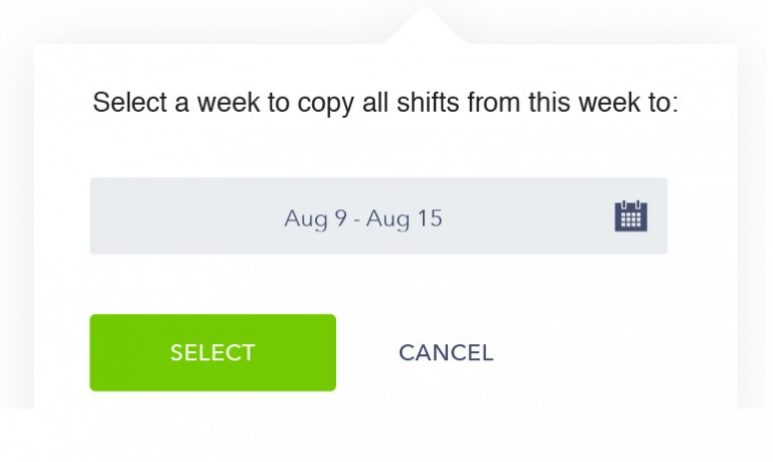Dismiss the popover using the CANCEL link
The image size is (773, 462).
click(446, 353)
